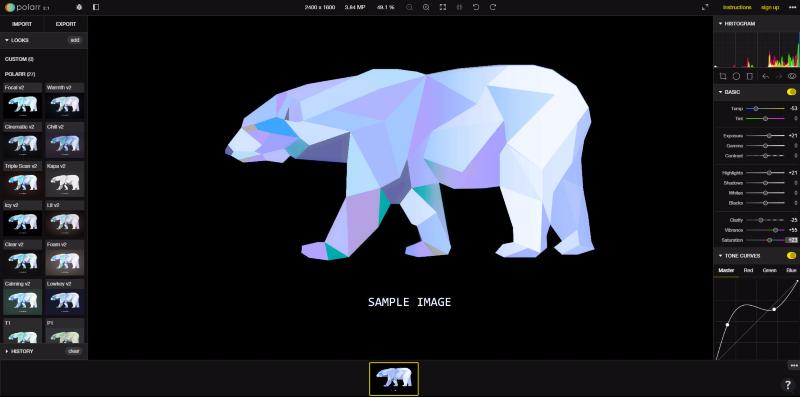Click the add button in Looks
Viewport: 800px width, 397px height.
[x=75, y=40]
